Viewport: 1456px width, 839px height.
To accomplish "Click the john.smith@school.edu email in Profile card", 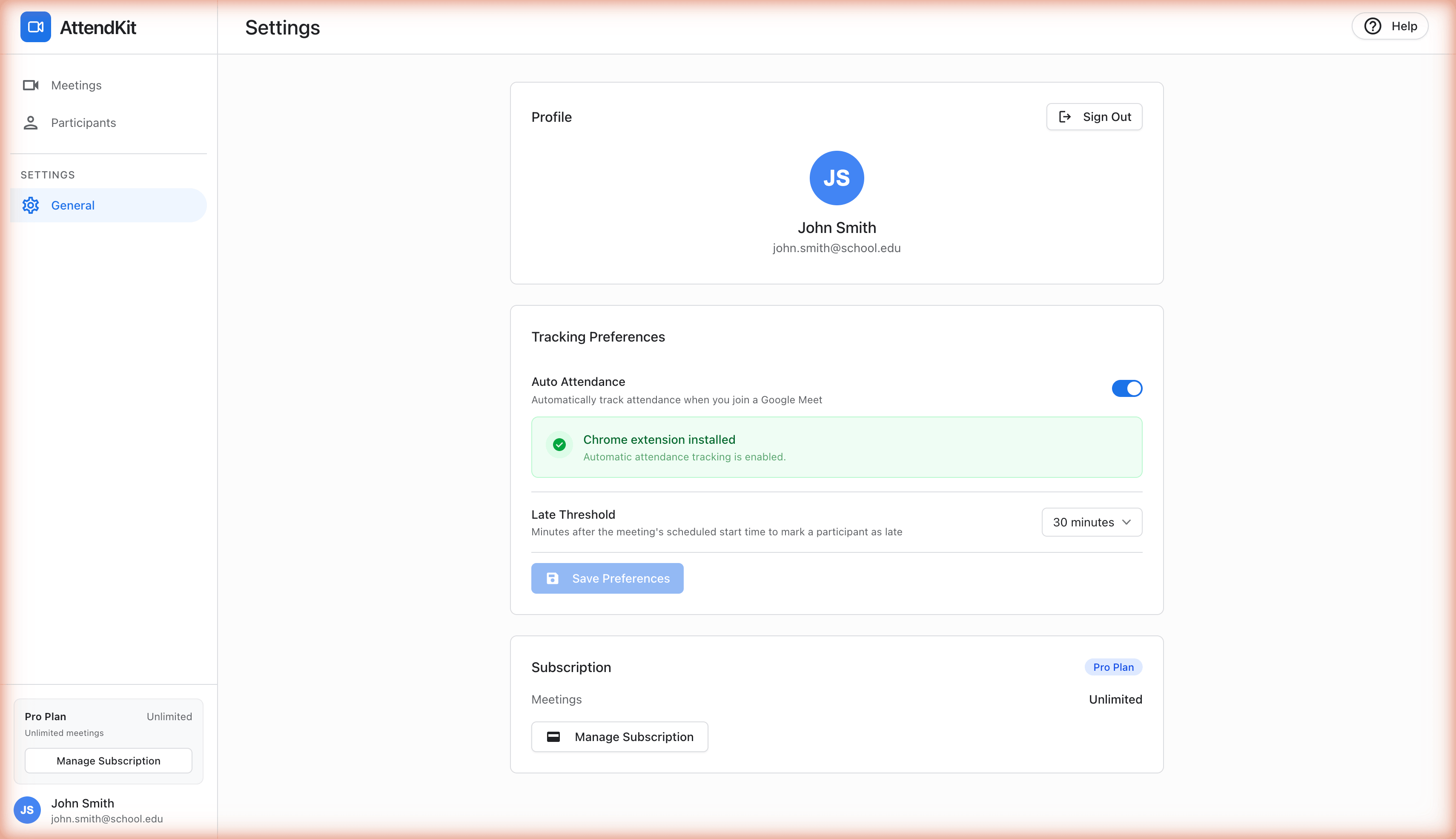I will pos(836,248).
